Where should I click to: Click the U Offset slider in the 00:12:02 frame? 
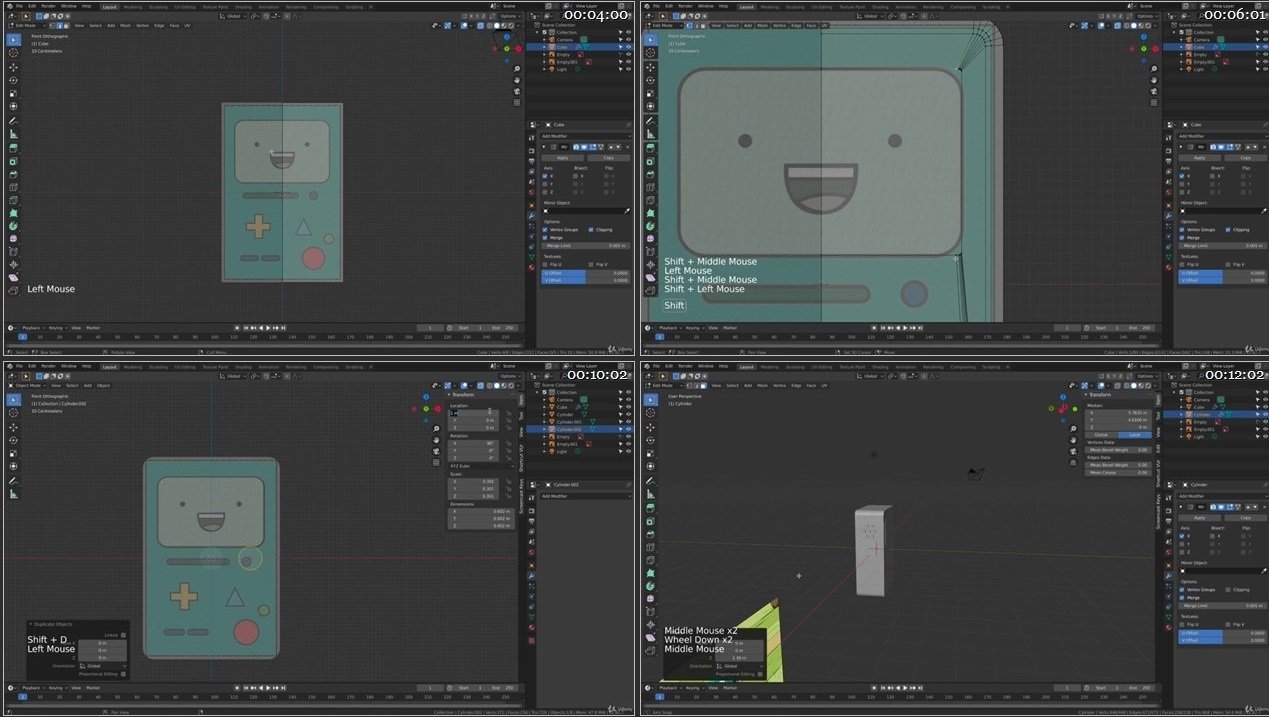1222,633
